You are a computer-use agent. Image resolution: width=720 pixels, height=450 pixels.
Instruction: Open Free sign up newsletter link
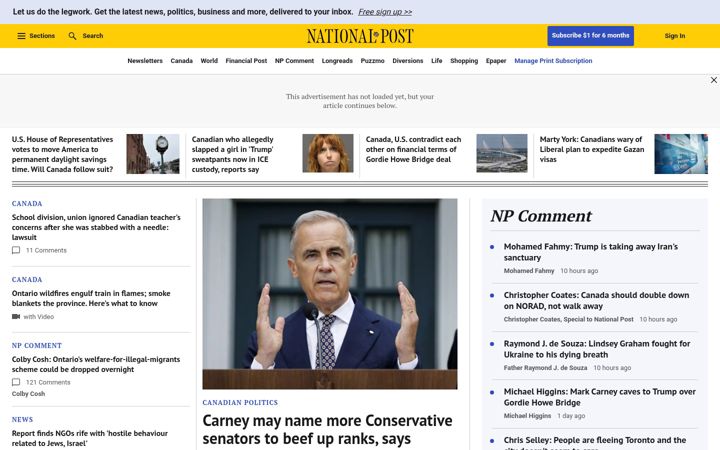pos(385,12)
